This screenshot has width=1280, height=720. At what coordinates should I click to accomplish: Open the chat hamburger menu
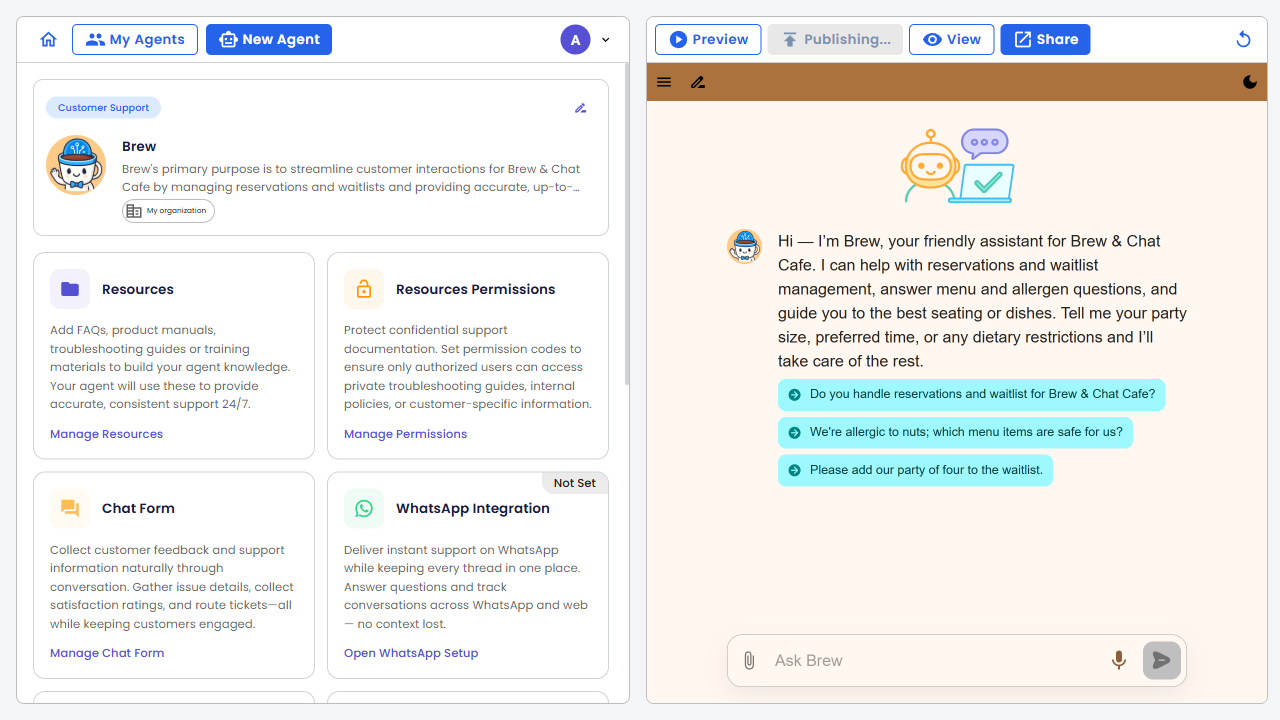pyautogui.click(x=664, y=82)
